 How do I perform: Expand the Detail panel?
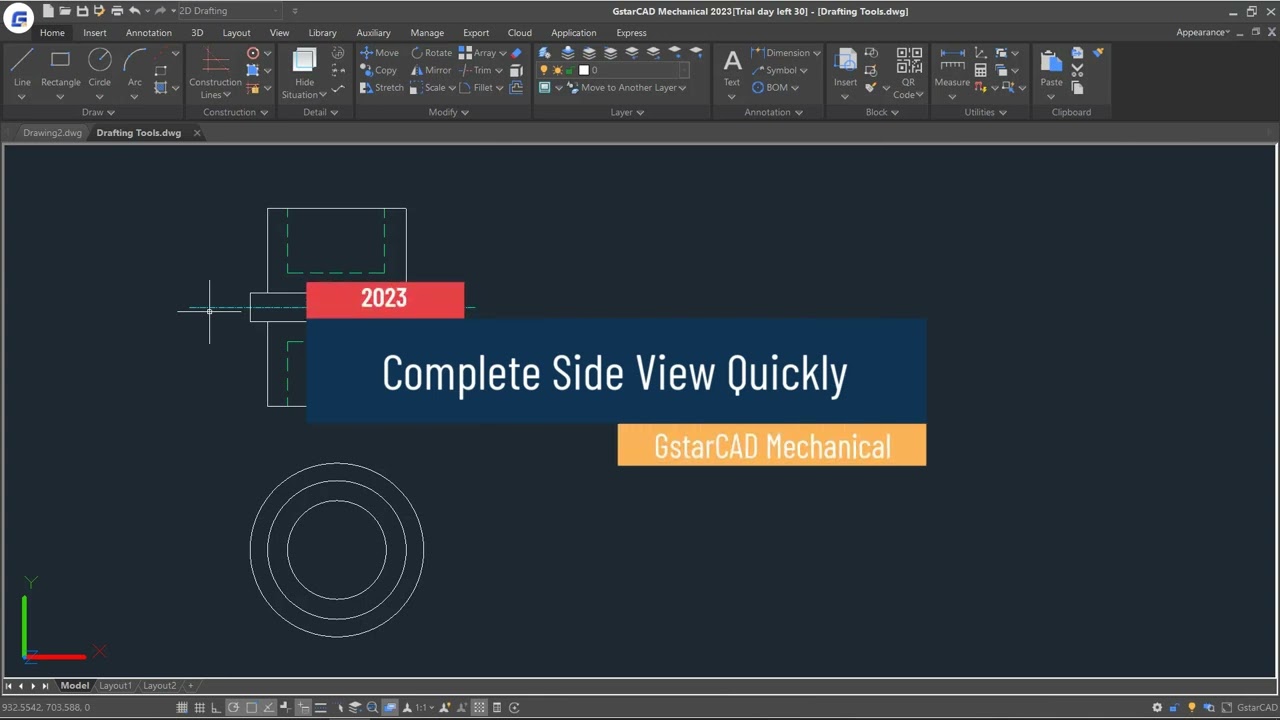[320, 112]
